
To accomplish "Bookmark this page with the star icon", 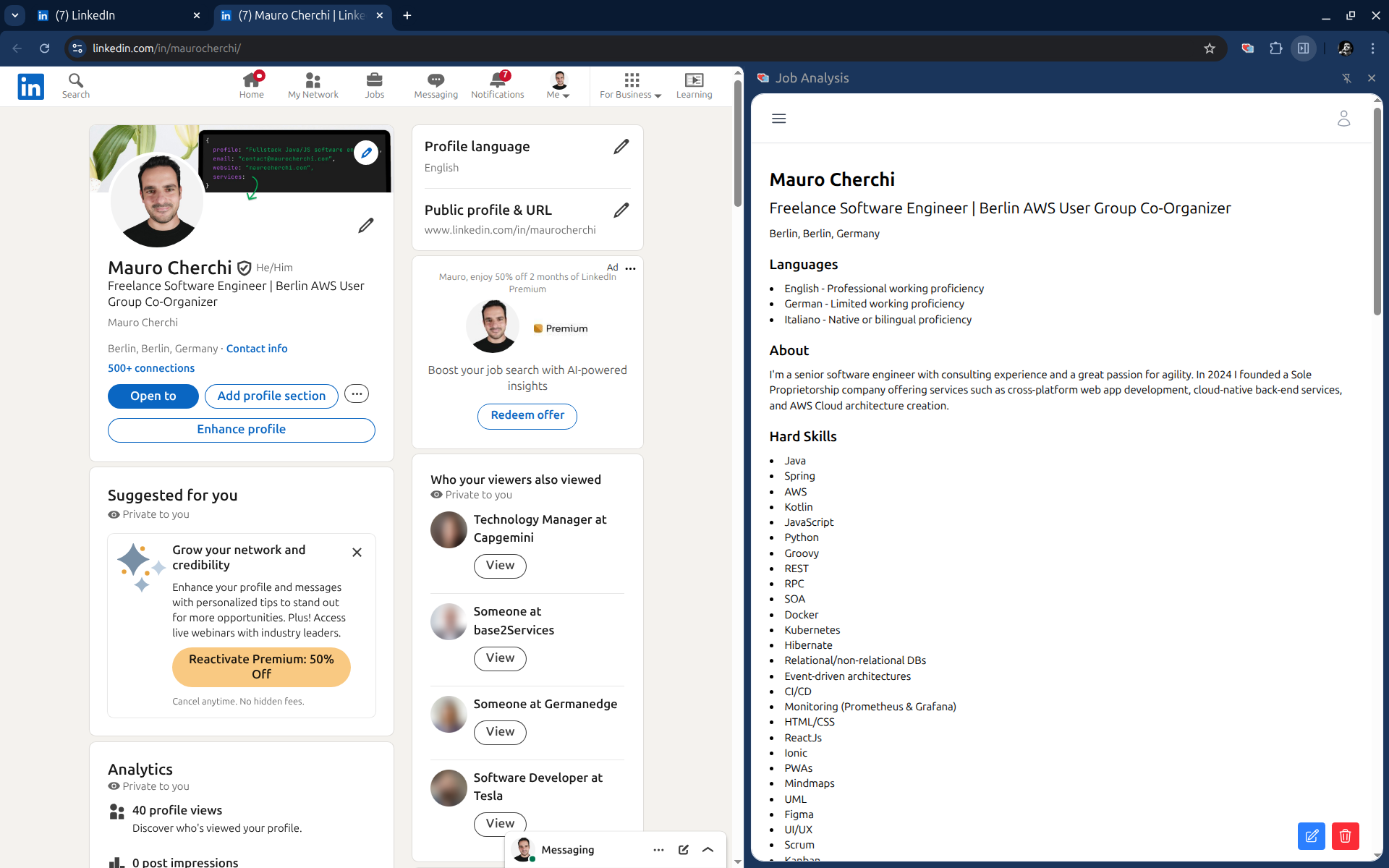I will (1210, 48).
